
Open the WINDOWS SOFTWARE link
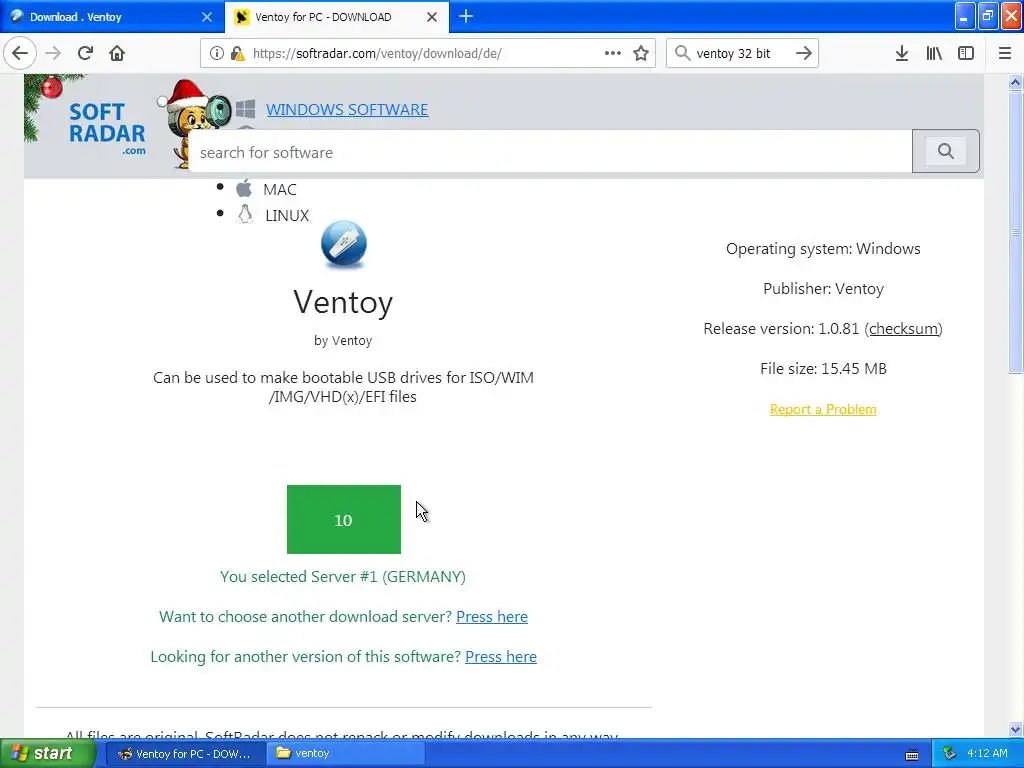(x=347, y=109)
